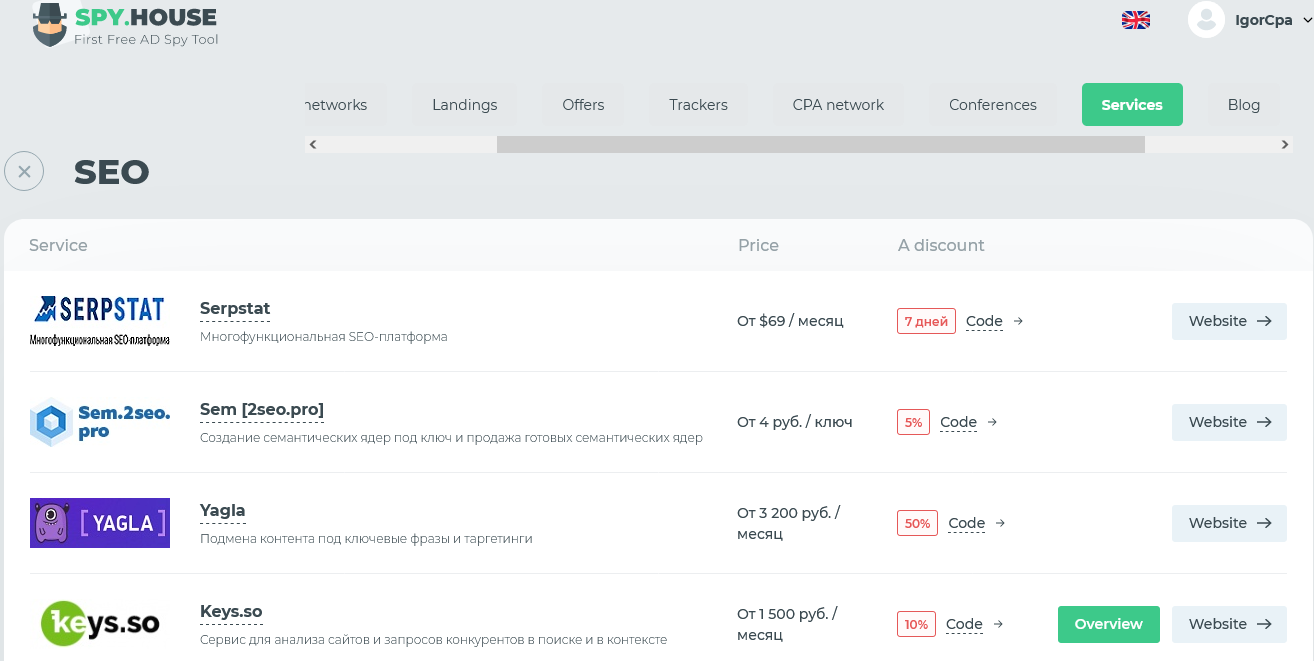This screenshot has height=661, width=1314.
Task: Open the Sem [2seo.pro] service name link
Action: click(262, 410)
